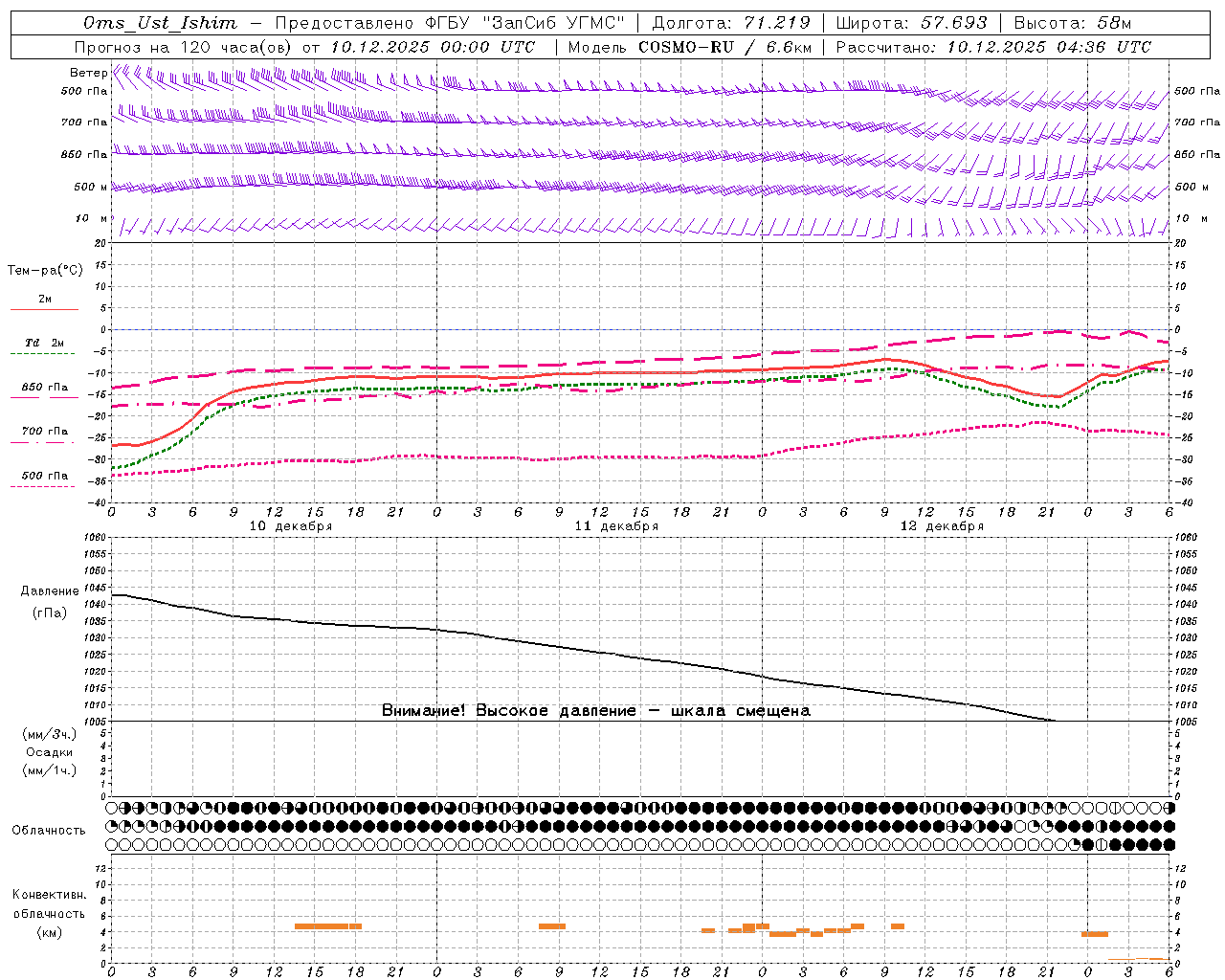Click the '500 гПа' temperature legend entry
The image size is (1225, 980).
pyautogui.click(x=45, y=475)
